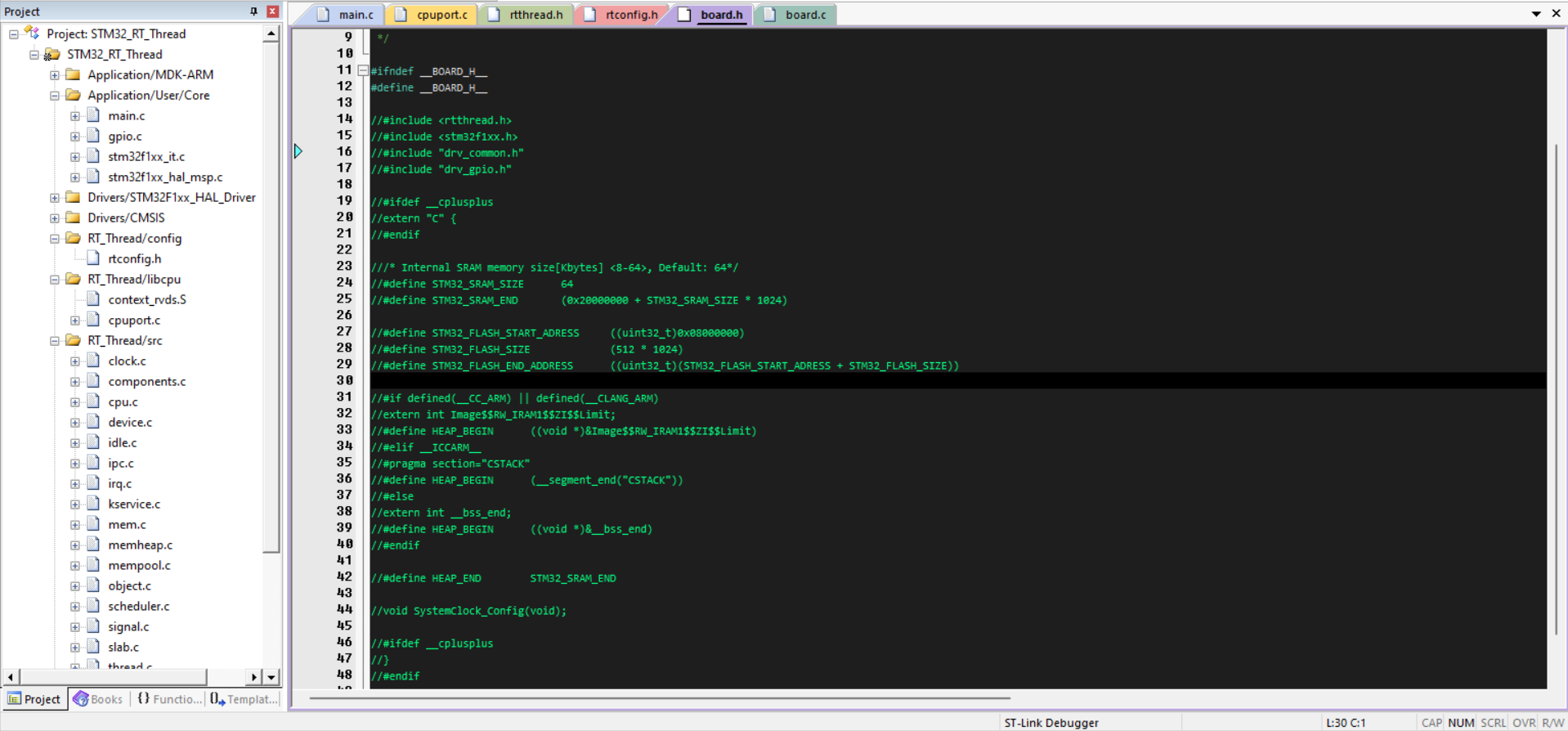Click the device.c file icon

[93, 422]
